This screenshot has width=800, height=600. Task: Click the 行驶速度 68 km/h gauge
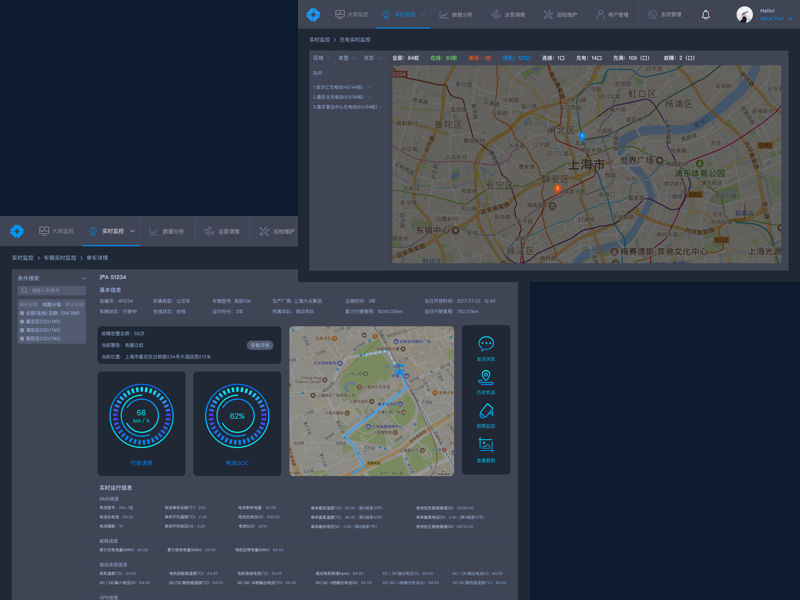(x=141, y=416)
